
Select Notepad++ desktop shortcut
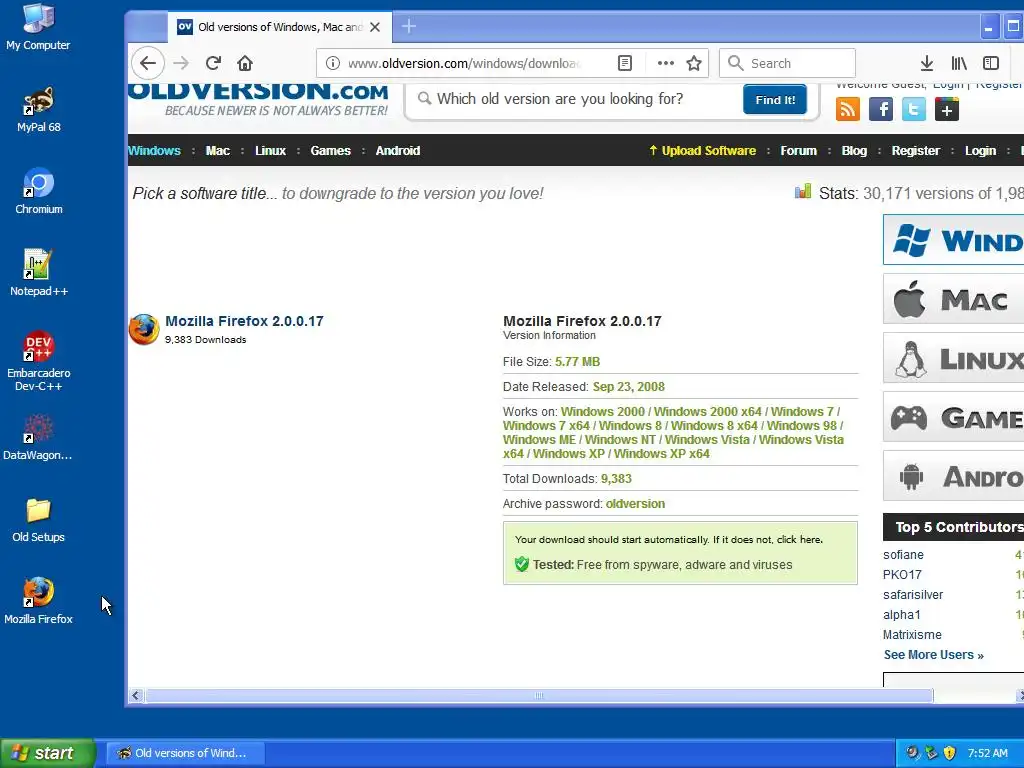point(39,273)
